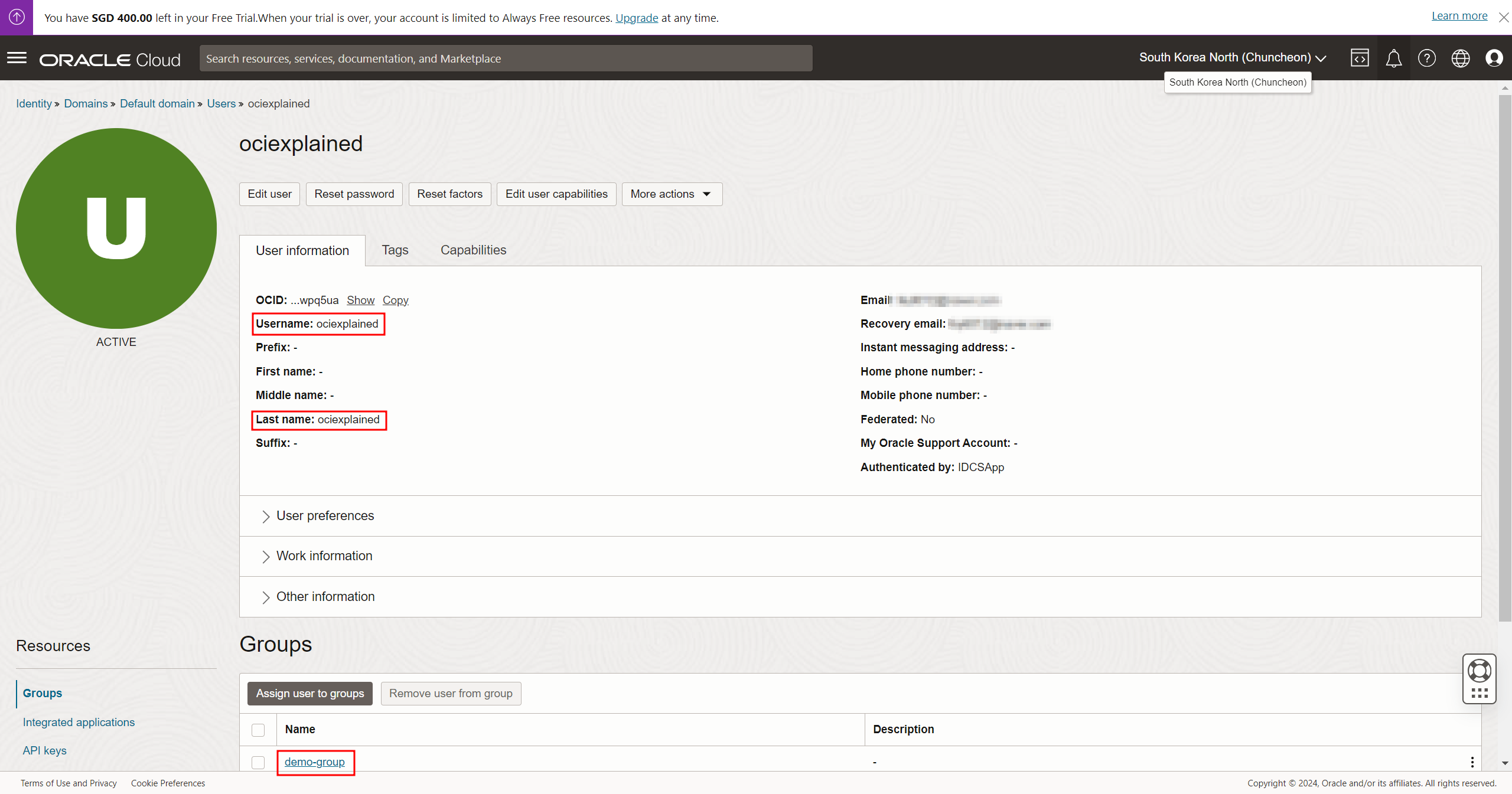Click the purple upgrade arrow icon
The image size is (1512, 794).
click(17, 17)
